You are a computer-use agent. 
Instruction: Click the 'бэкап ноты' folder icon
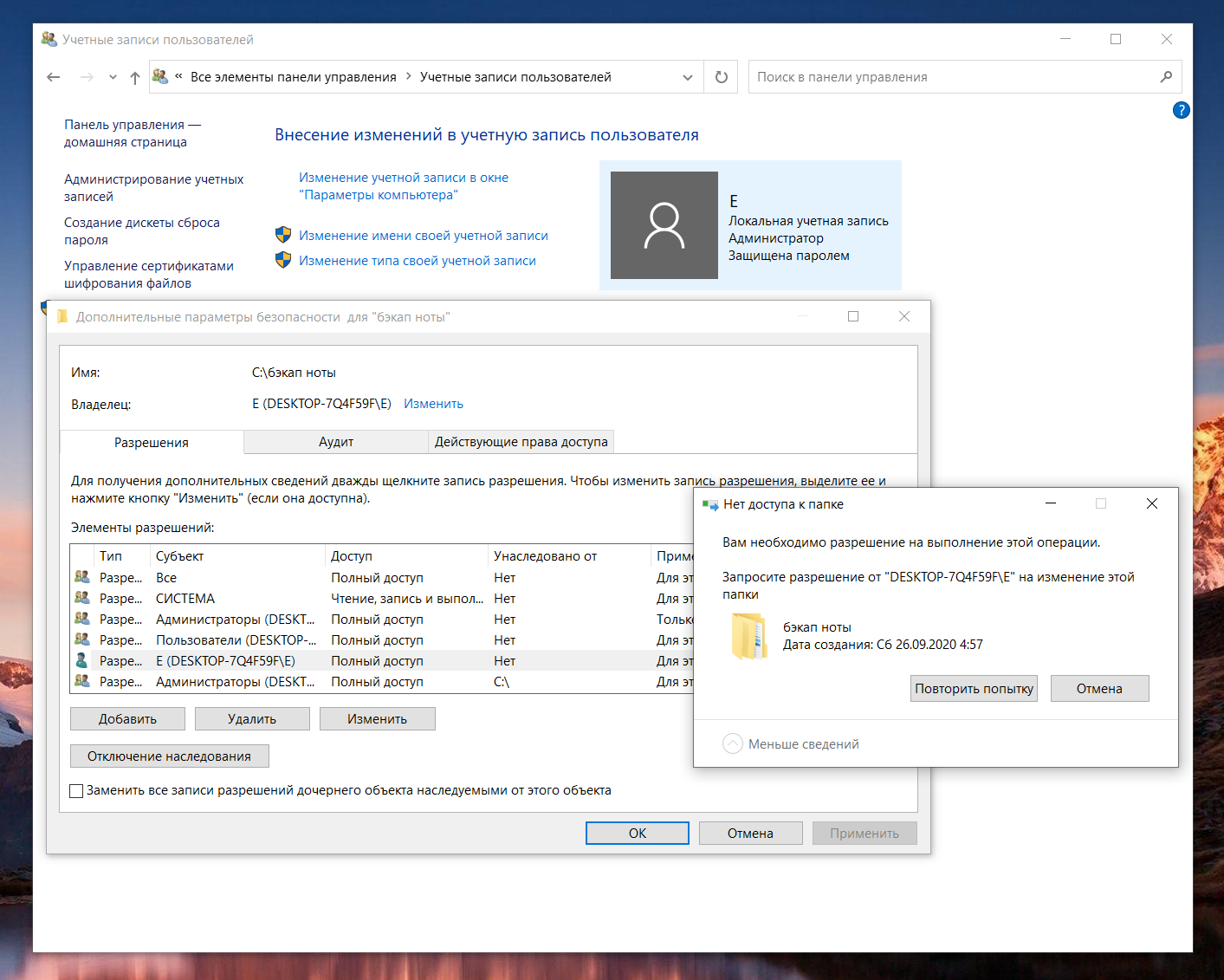(x=750, y=637)
